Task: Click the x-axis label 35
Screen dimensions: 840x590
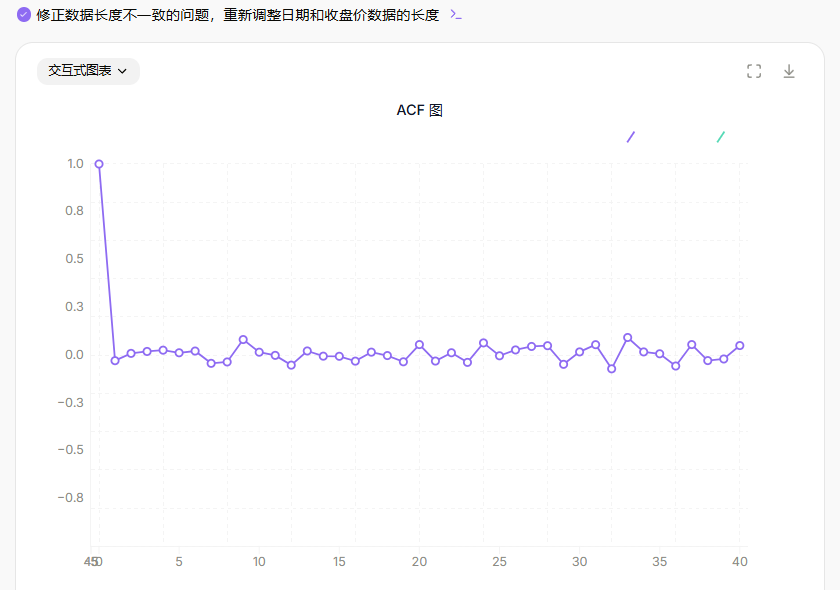Action: tap(659, 562)
